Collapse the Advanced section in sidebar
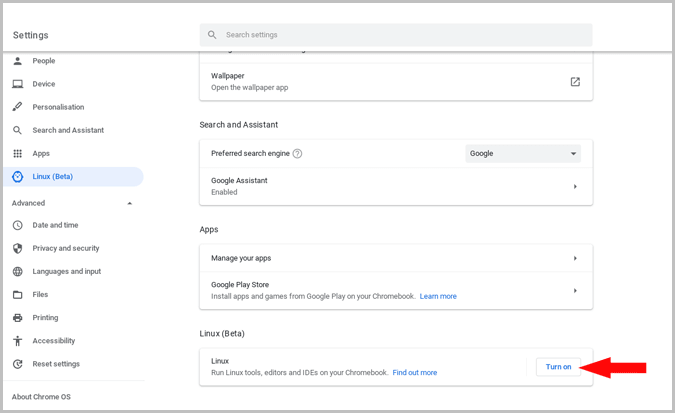This screenshot has height=413, width=675. (x=129, y=203)
